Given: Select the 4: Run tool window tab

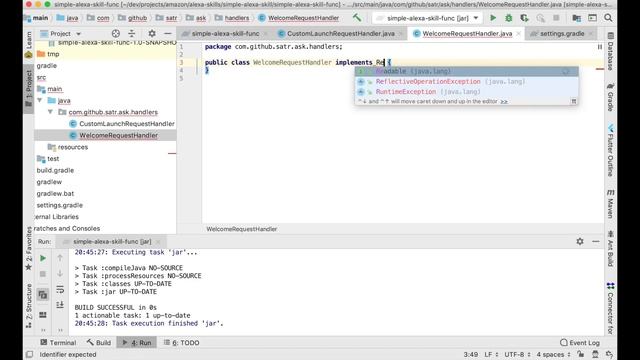Looking at the screenshot, I should [137, 342].
